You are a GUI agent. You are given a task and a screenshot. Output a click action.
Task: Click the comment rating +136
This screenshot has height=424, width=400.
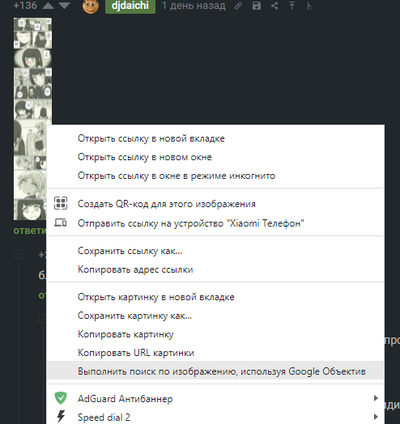[x=25, y=6]
